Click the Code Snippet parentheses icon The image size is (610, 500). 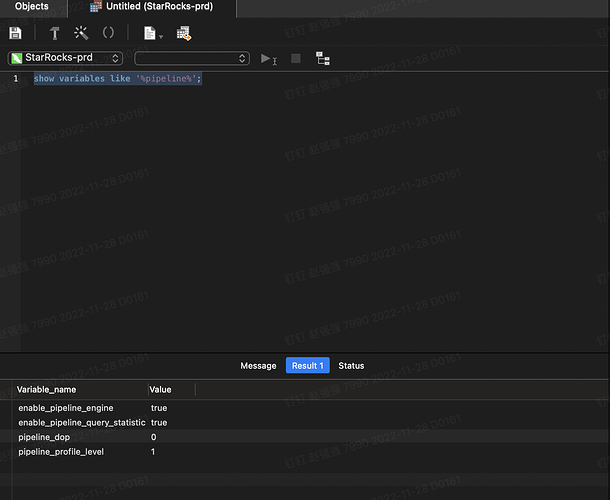point(108,33)
